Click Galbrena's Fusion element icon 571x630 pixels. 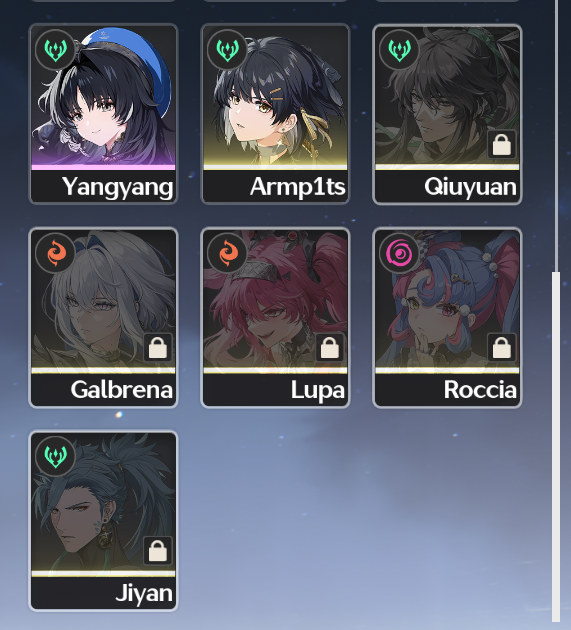coord(55,253)
